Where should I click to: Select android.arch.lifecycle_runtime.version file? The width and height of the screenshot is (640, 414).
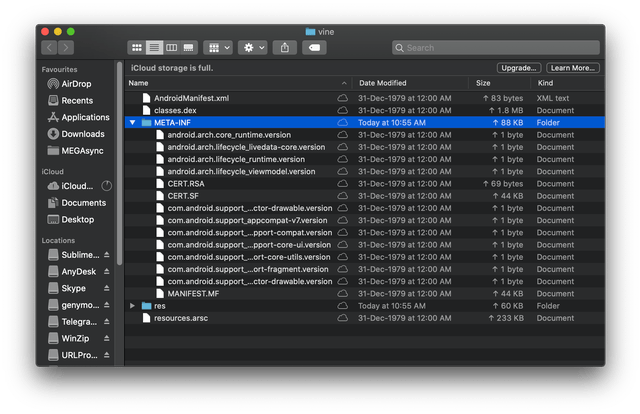pos(365,159)
